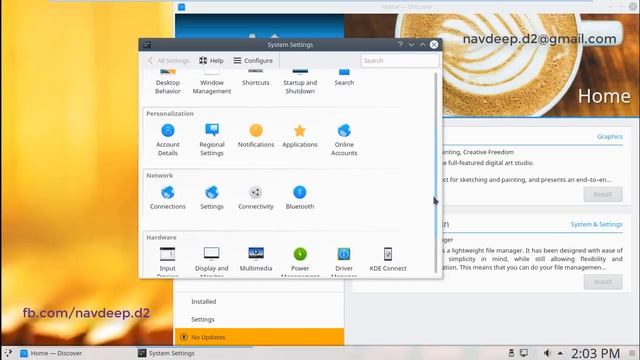Focus the System Settings search field

(400, 60)
